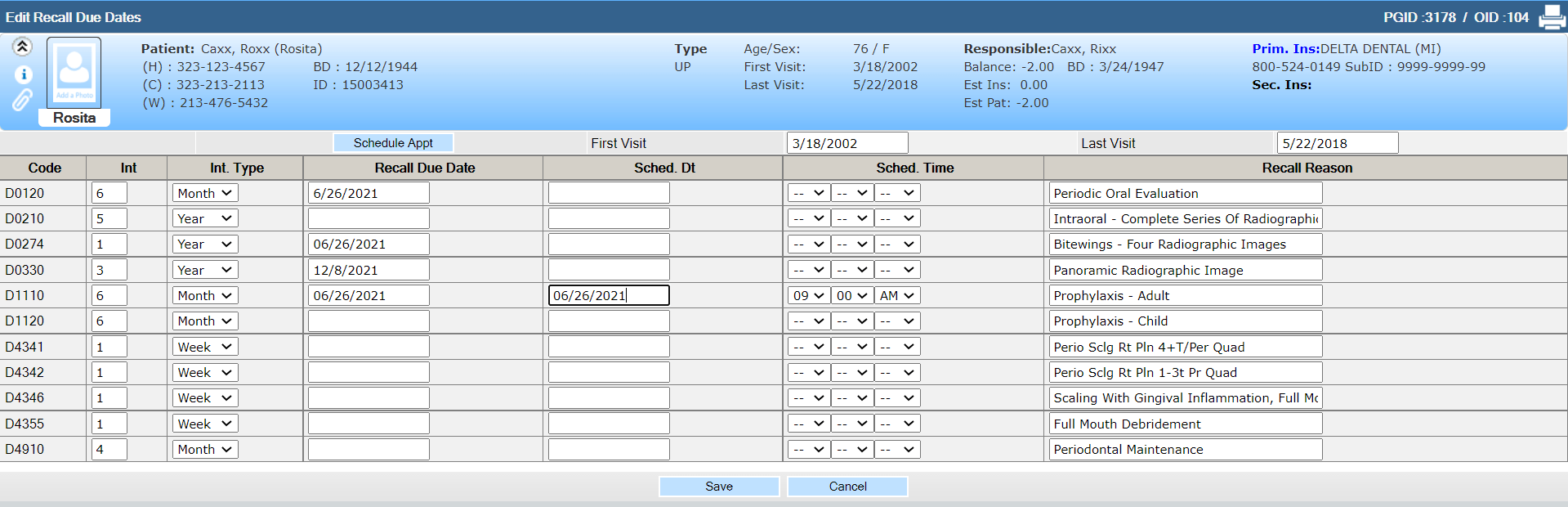Click the Save button
Screen dimensions: 1568x507
coord(719,487)
